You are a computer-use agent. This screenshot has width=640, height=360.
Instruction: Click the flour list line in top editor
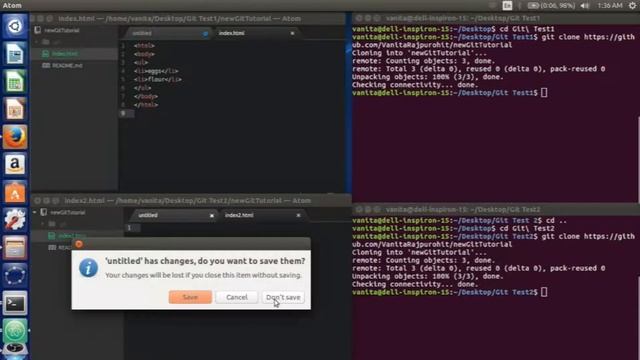click(158, 80)
